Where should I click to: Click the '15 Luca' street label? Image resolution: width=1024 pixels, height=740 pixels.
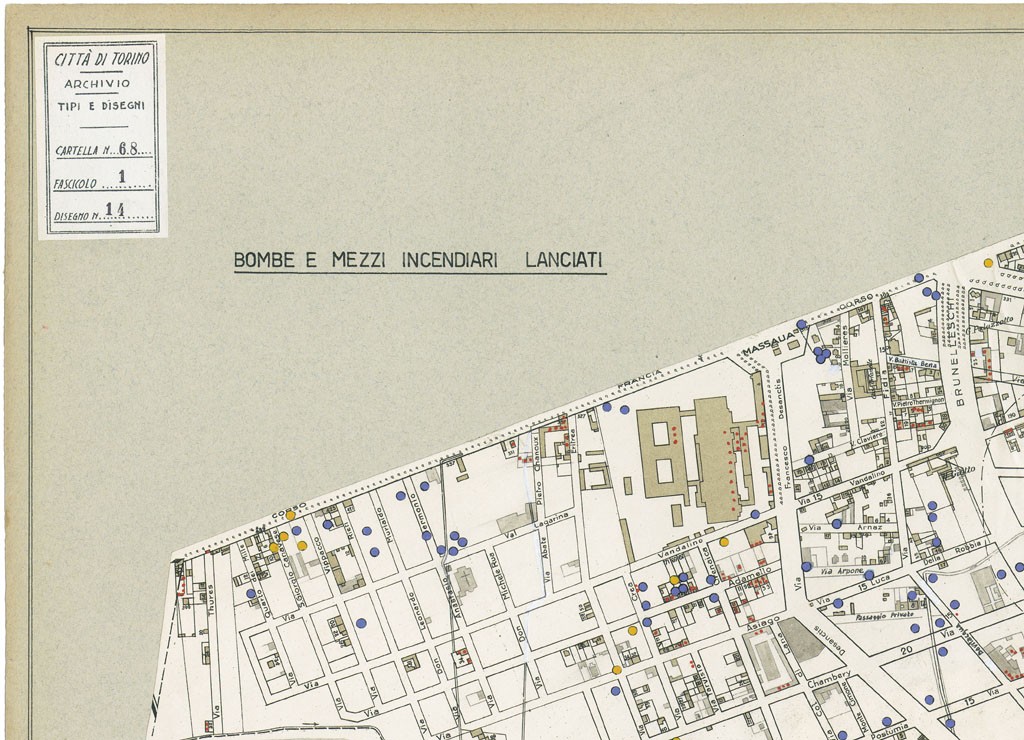[x=873, y=582]
